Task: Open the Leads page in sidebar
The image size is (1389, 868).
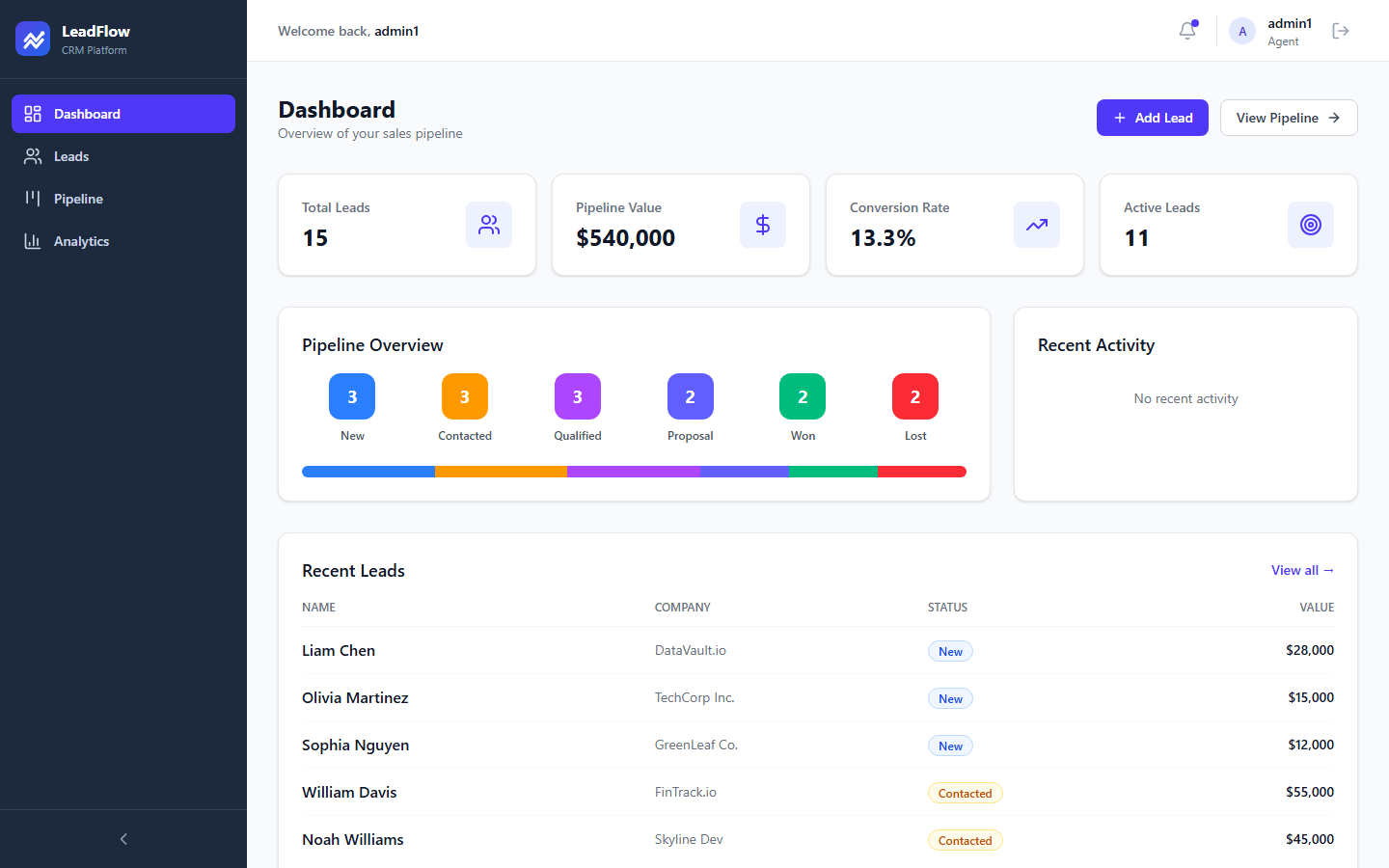Action: [x=71, y=156]
